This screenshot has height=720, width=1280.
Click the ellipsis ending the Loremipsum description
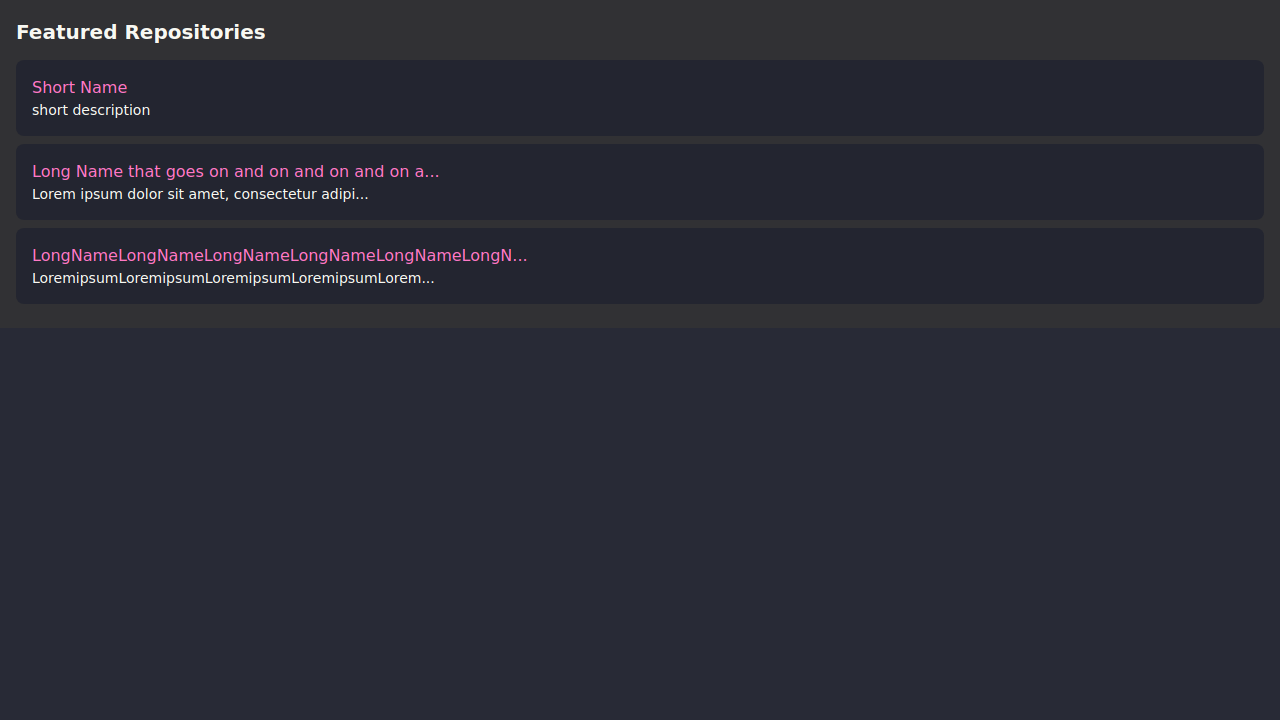click(428, 280)
